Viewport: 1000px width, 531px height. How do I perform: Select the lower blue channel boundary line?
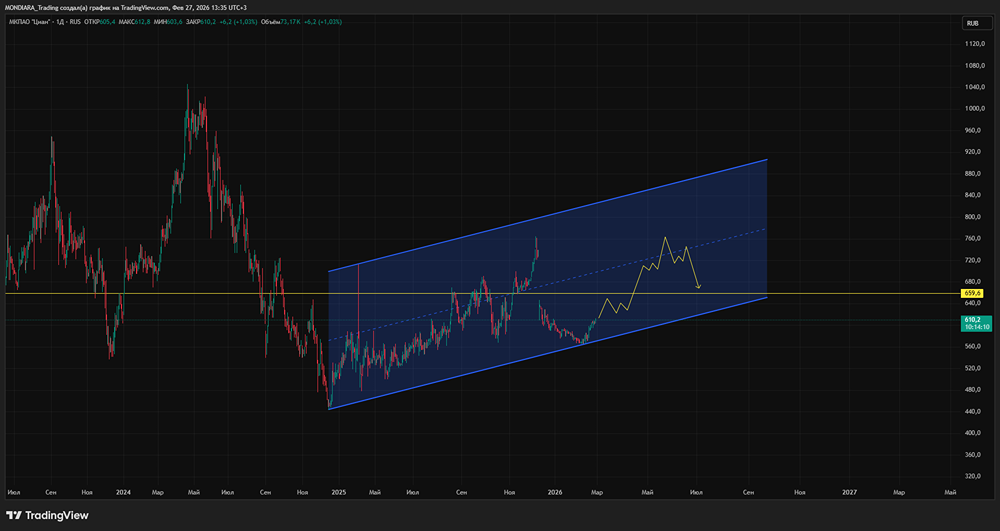(547, 353)
